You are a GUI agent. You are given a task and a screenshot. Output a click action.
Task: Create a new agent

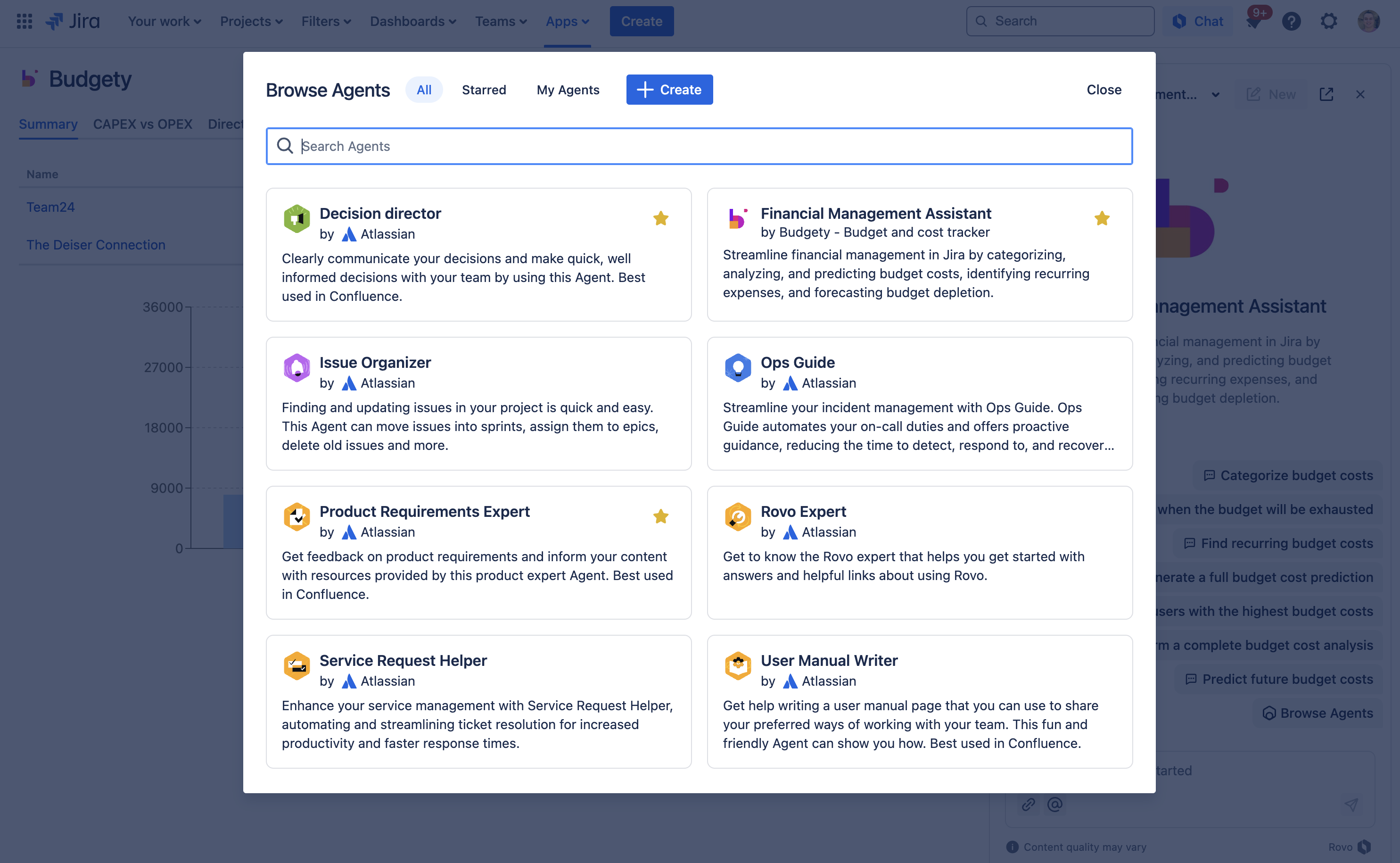669,90
